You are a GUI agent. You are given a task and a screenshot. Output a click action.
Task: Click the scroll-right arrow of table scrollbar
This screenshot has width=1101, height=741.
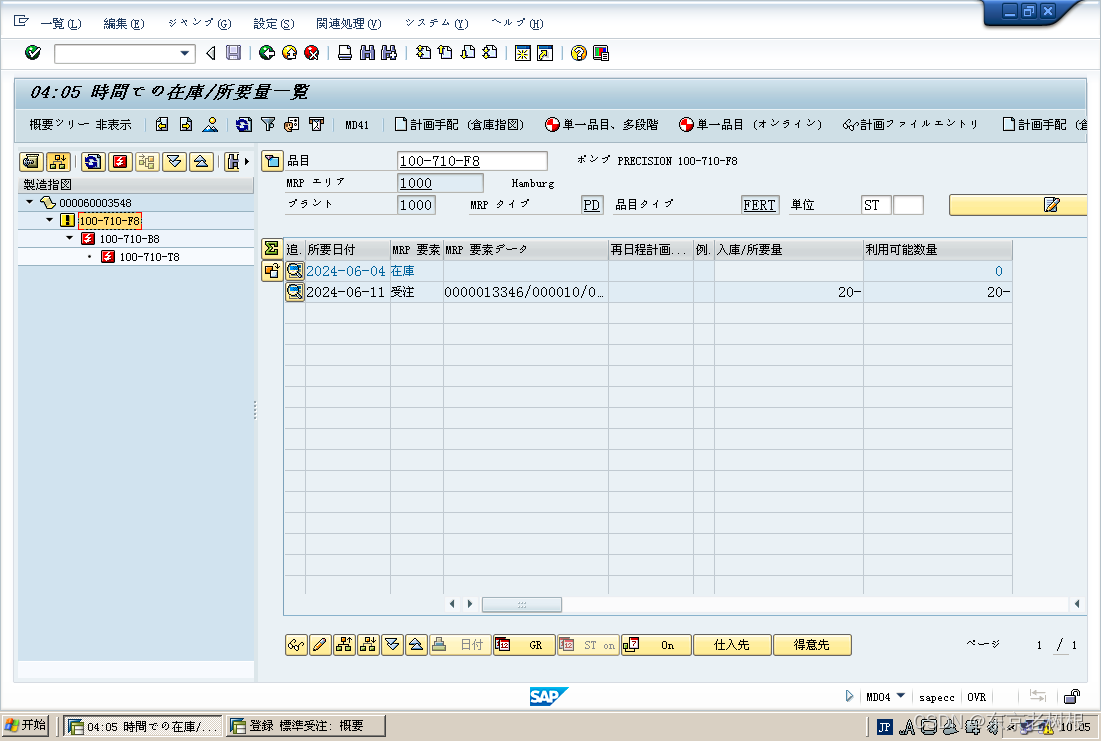pos(470,604)
